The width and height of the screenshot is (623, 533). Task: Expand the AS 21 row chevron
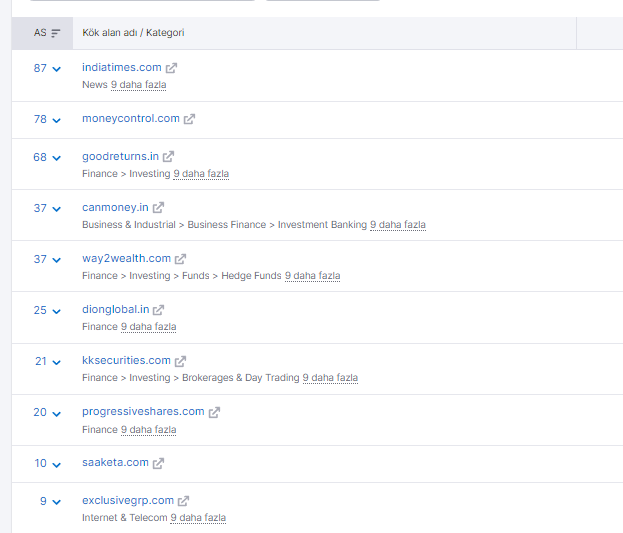click(x=56, y=362)
